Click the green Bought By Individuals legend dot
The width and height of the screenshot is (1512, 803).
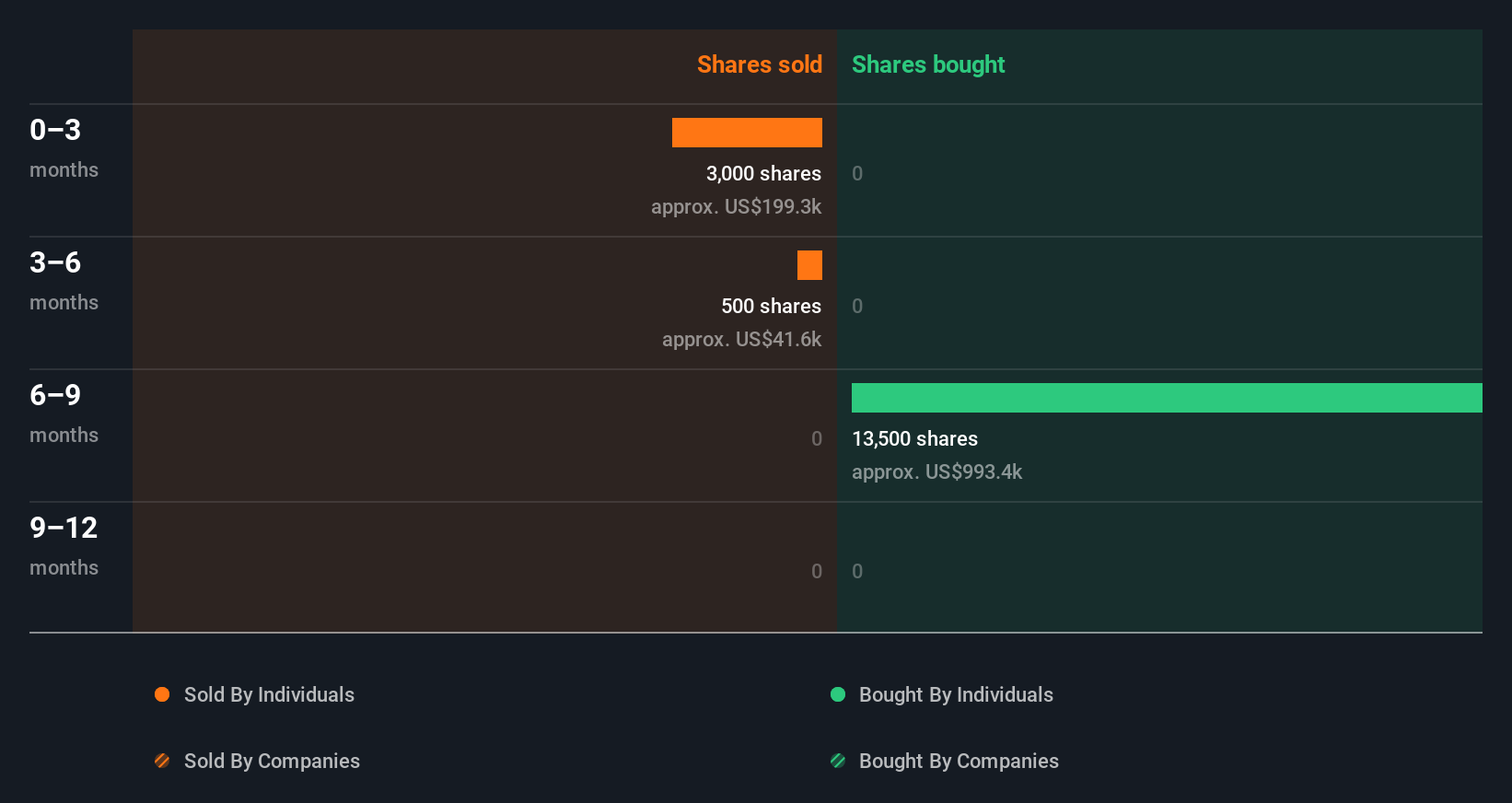(x=838, y=694)
